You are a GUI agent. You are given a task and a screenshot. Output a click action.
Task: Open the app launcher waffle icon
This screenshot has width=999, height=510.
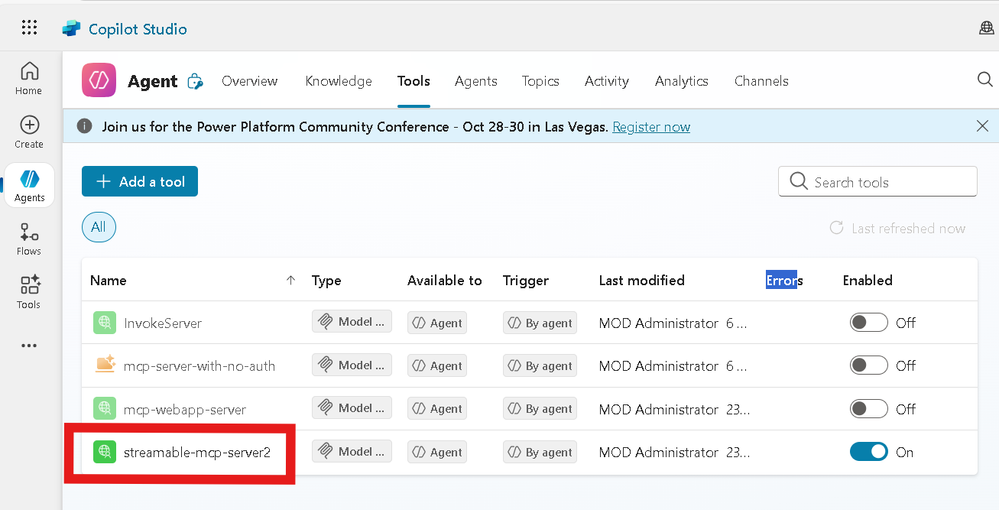point(29,27)
